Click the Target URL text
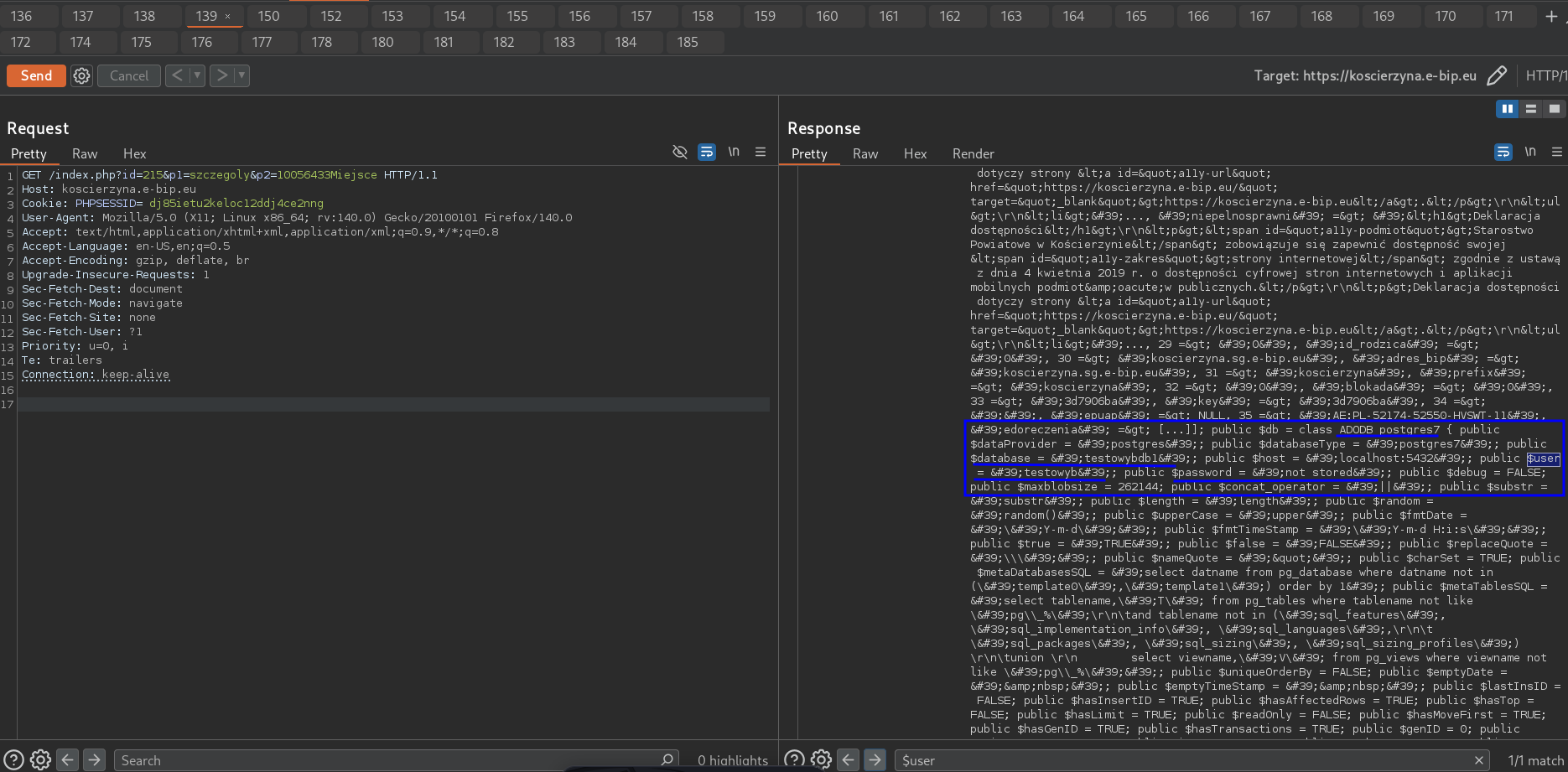The height and width of the screenshot is (772, 1568). tap(1365, 75)
